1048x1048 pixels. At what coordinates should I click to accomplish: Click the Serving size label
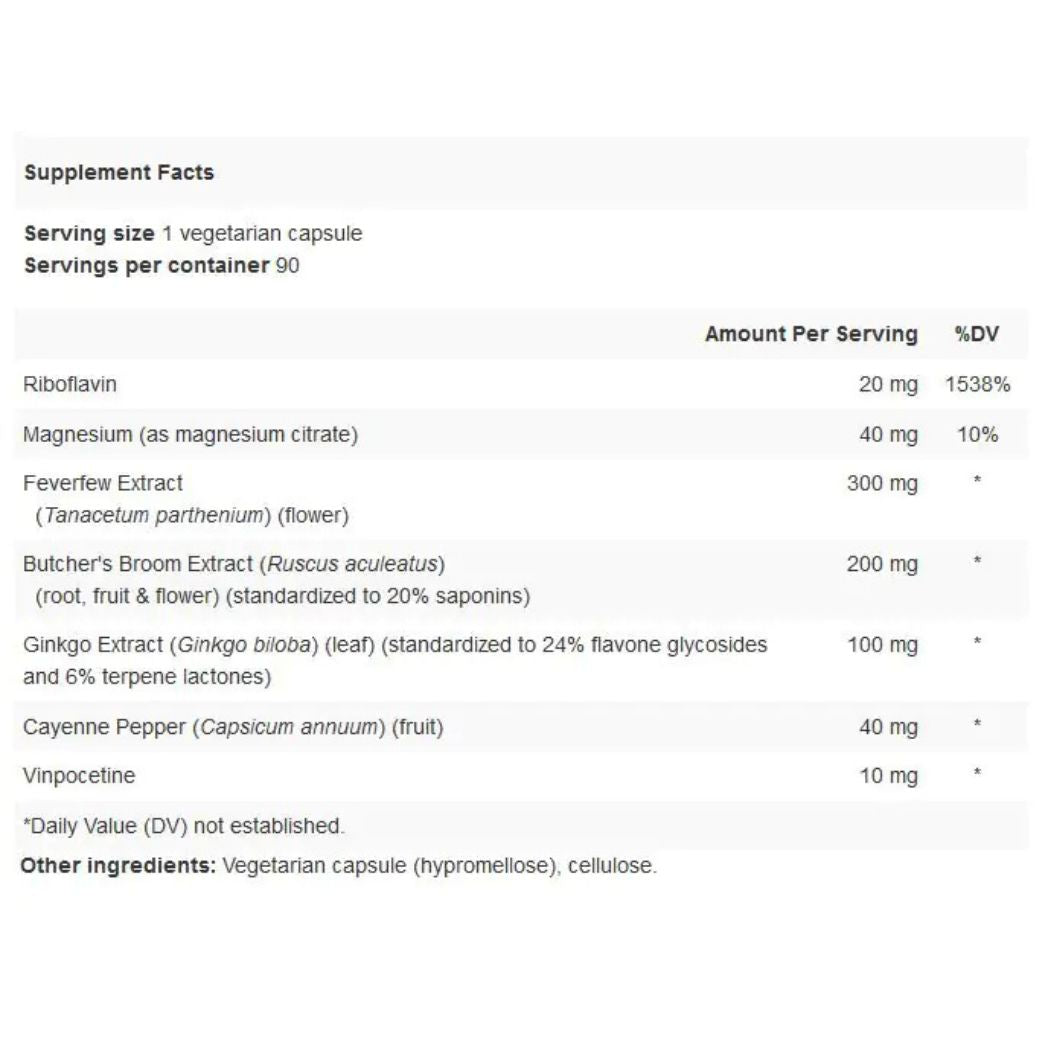[x=89, y=234]
